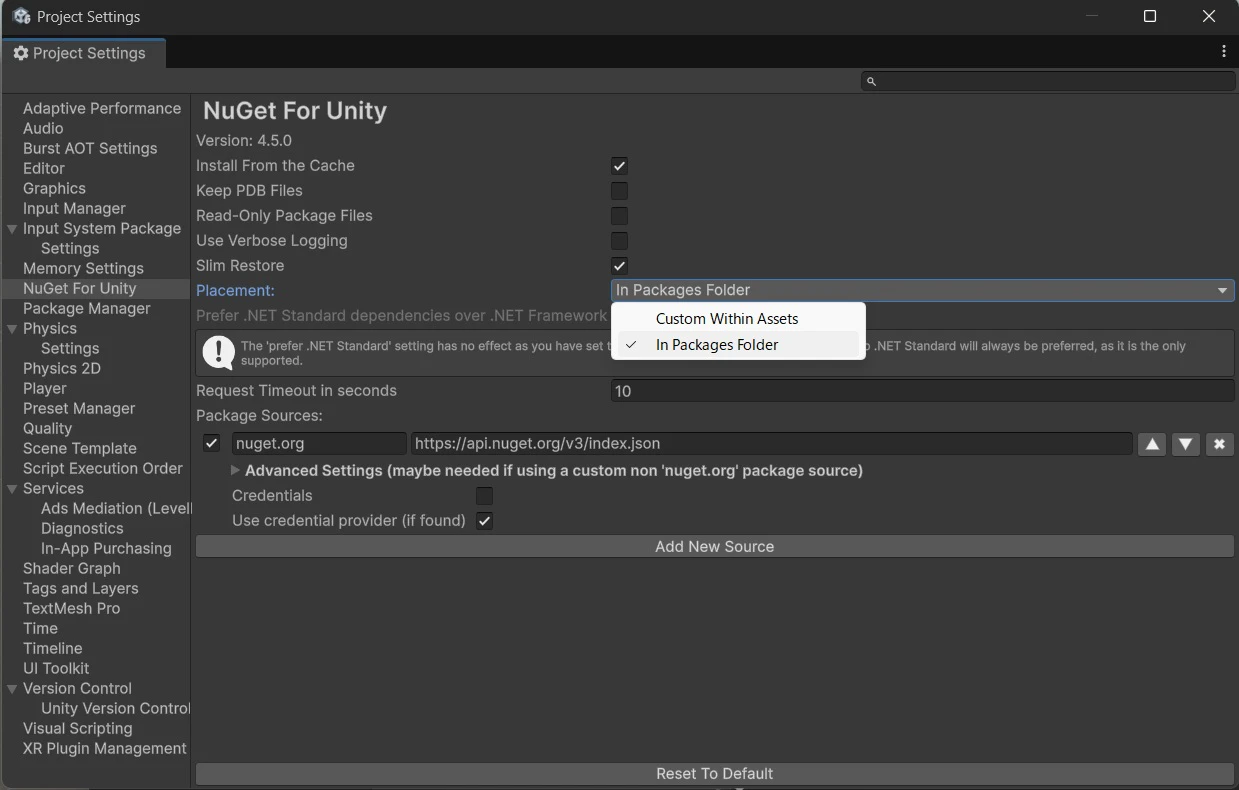This screenshot has width=1239, height=790.
Task: Maximize the Project Settings window
Action: pos(1150,16)
